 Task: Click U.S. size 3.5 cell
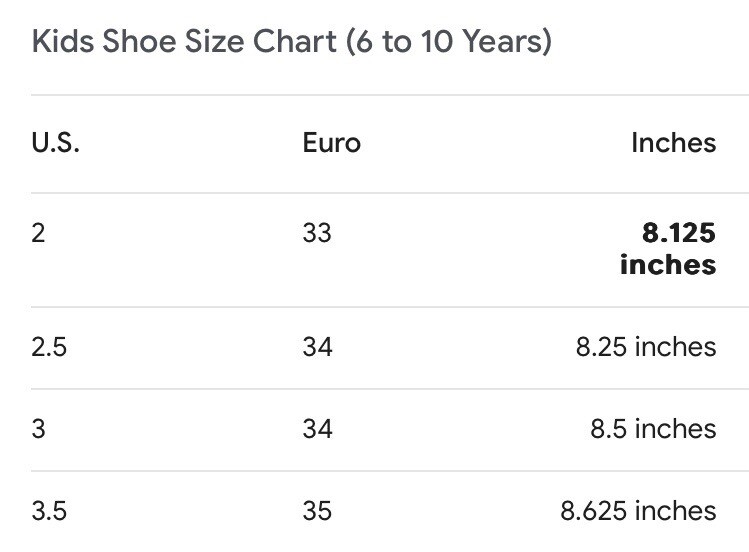click(49, 511)
